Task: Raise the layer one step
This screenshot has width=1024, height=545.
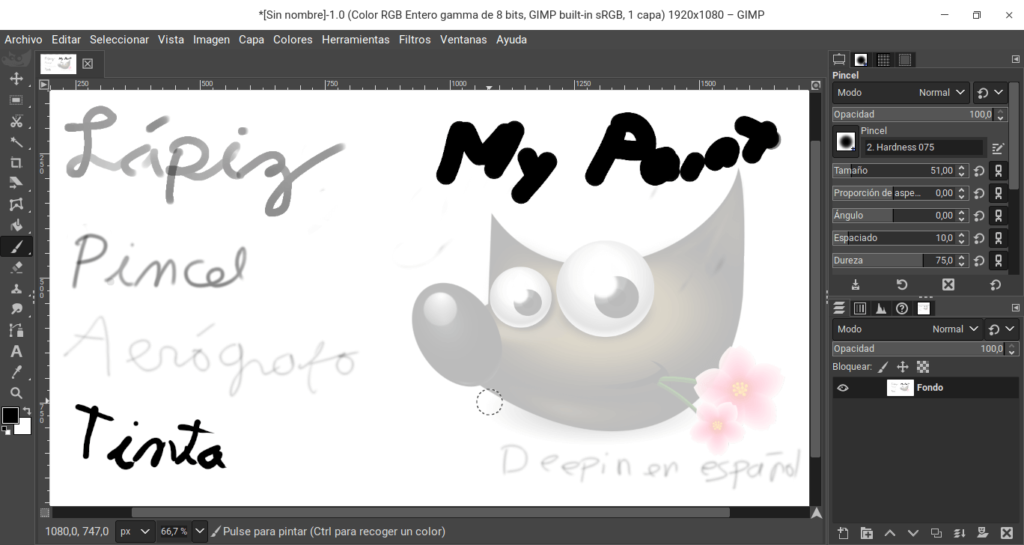Action: pyautogui.click(x=889, y=533)
